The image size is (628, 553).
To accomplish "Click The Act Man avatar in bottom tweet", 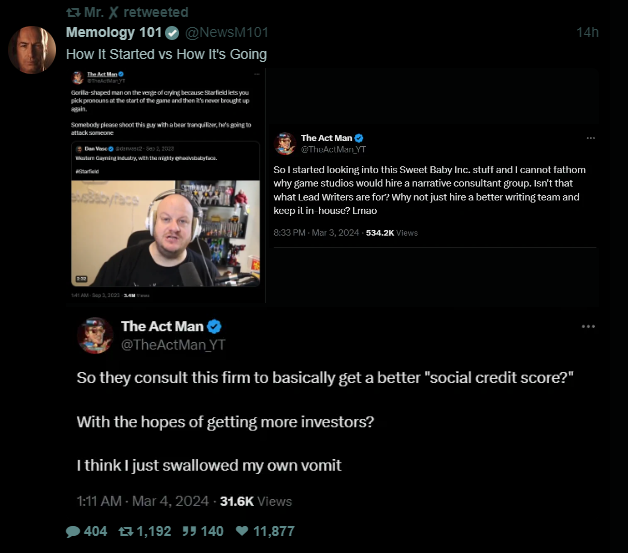I will [95, 336].
